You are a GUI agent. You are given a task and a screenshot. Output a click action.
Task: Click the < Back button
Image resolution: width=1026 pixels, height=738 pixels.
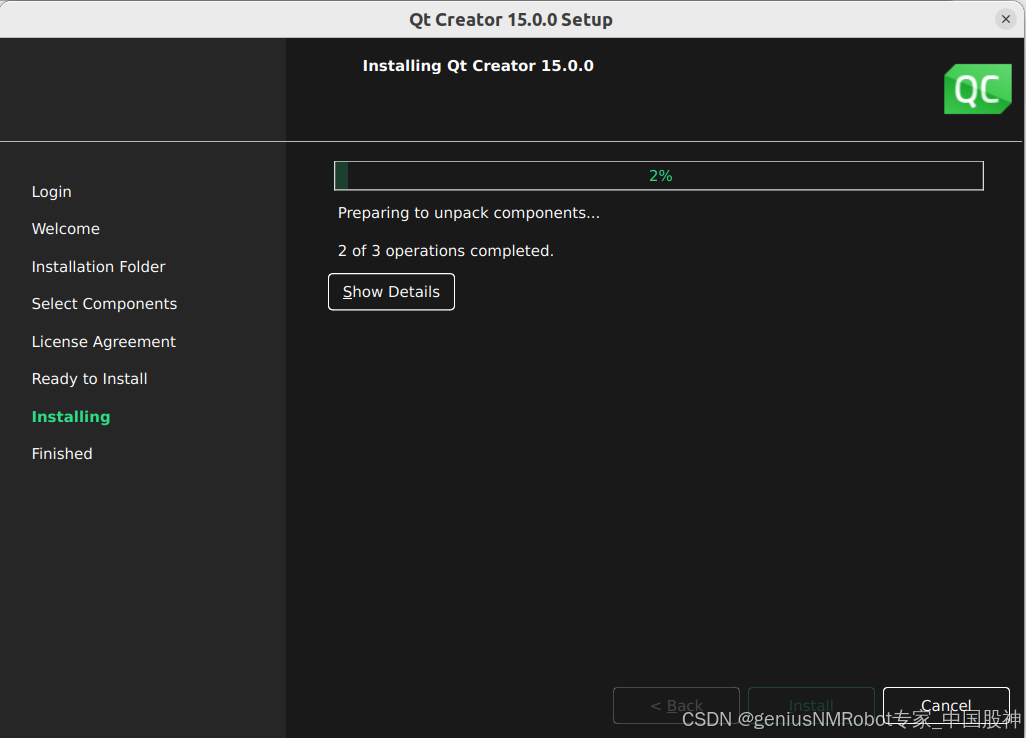pyautogui.click(x=676, y=705)
